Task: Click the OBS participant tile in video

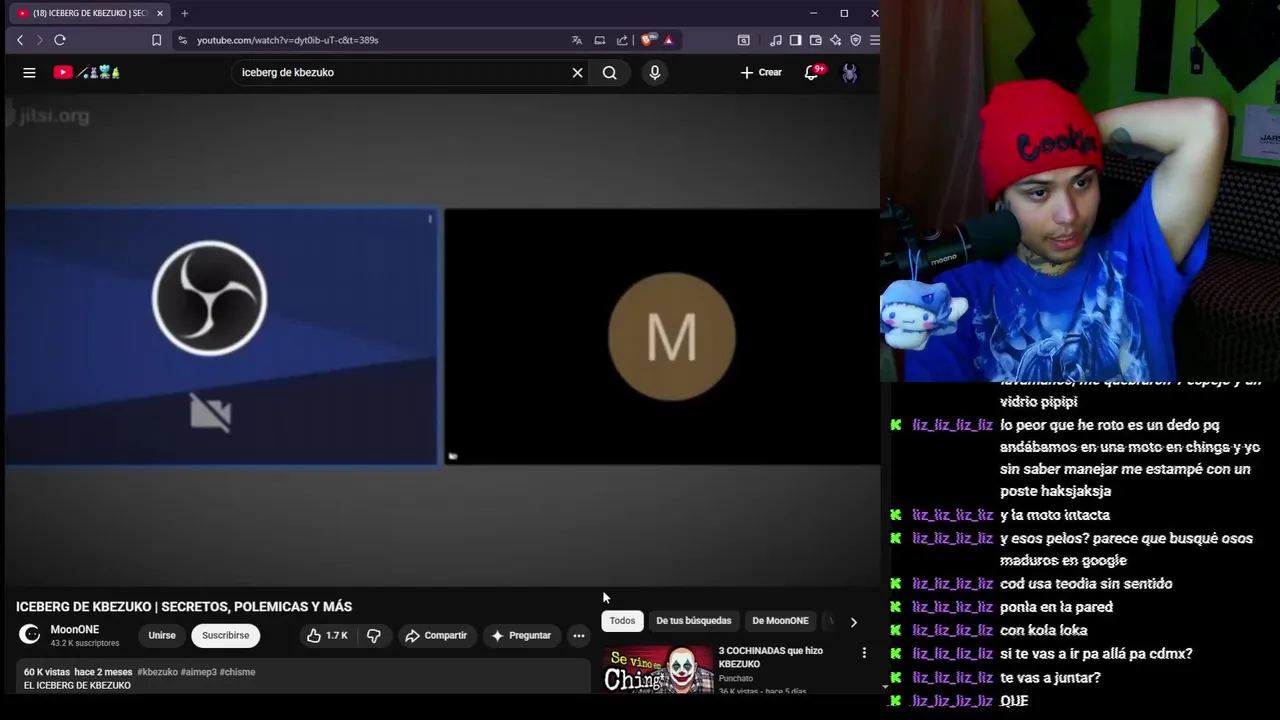Action: coord(221,337)
